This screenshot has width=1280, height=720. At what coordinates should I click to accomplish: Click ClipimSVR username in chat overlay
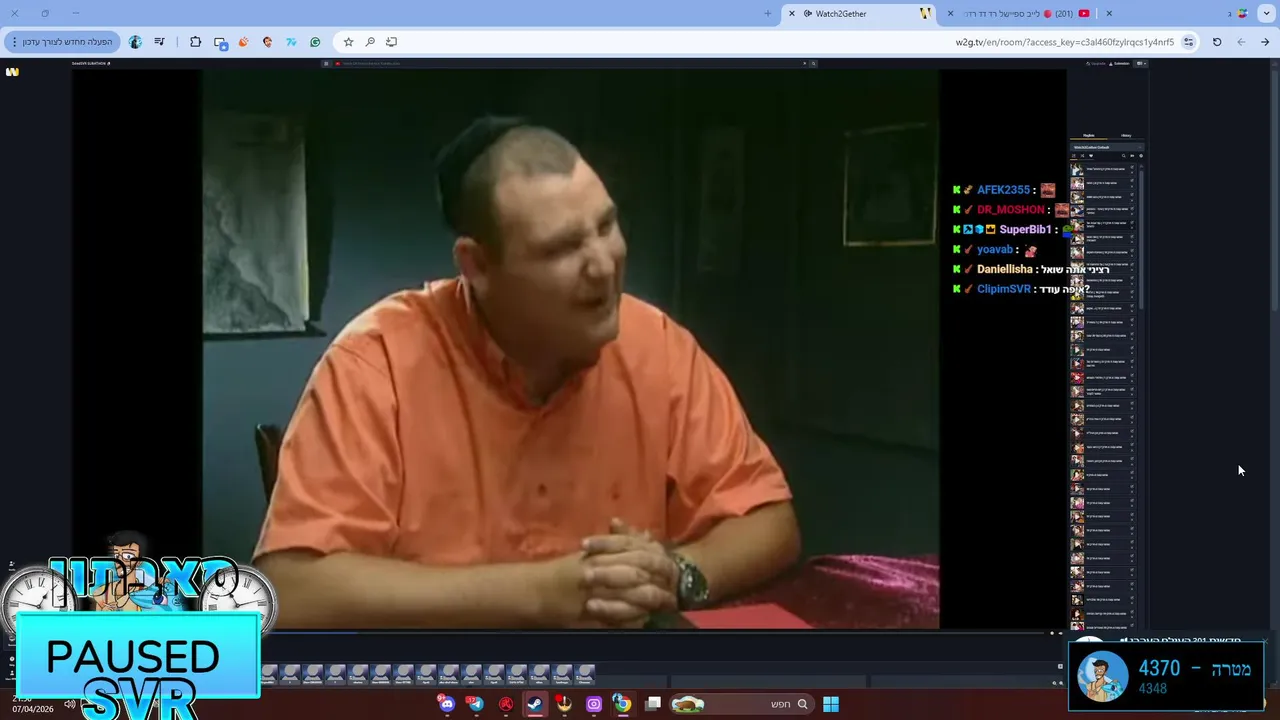[1004, 290]
